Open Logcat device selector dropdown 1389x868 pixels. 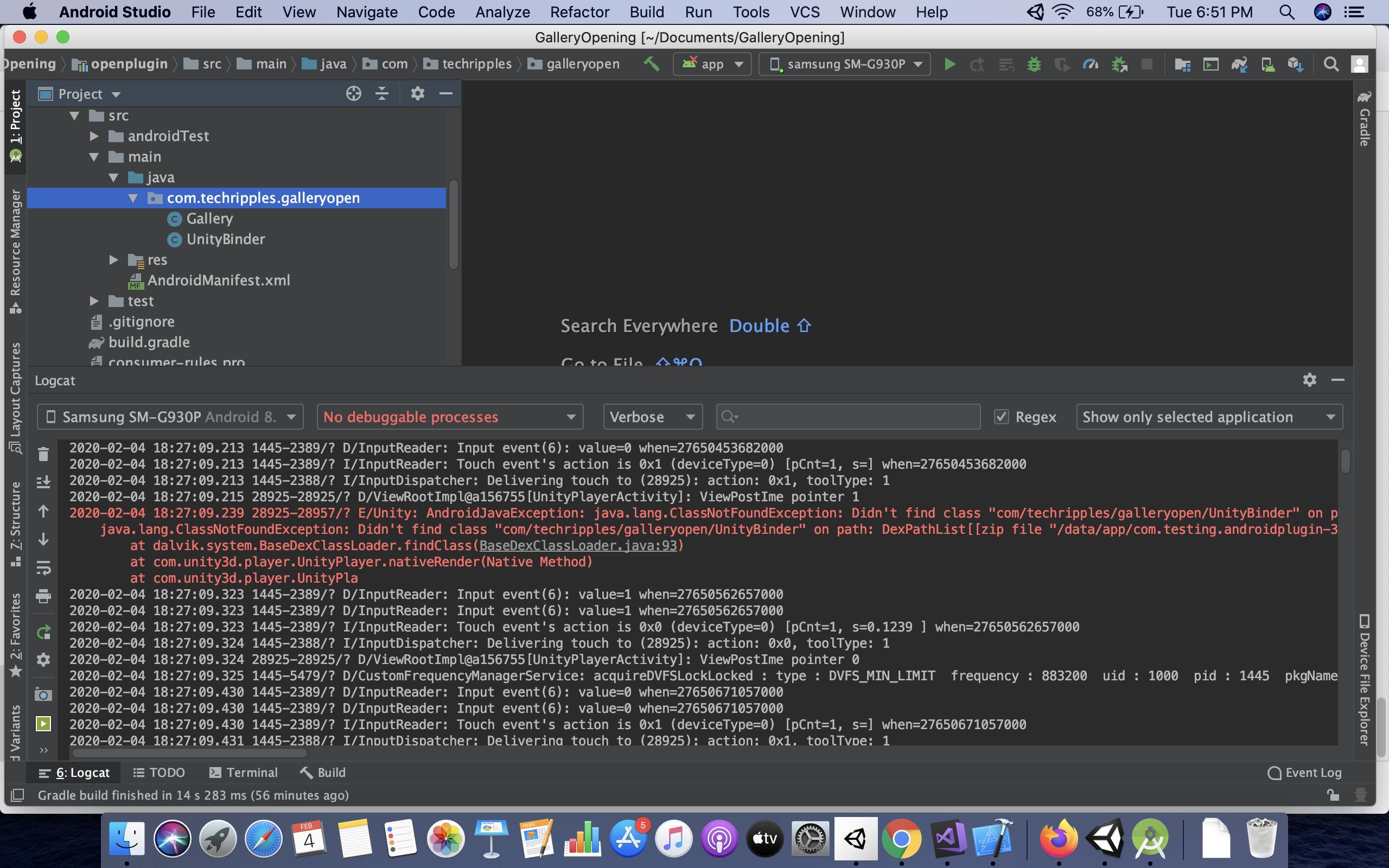tap(170, 417)
